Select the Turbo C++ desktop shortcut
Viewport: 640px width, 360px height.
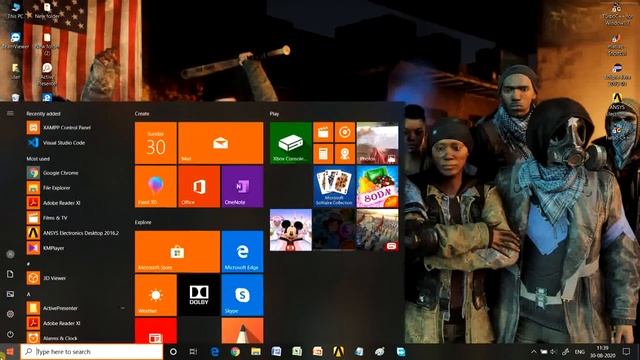(x=617, y=14)
